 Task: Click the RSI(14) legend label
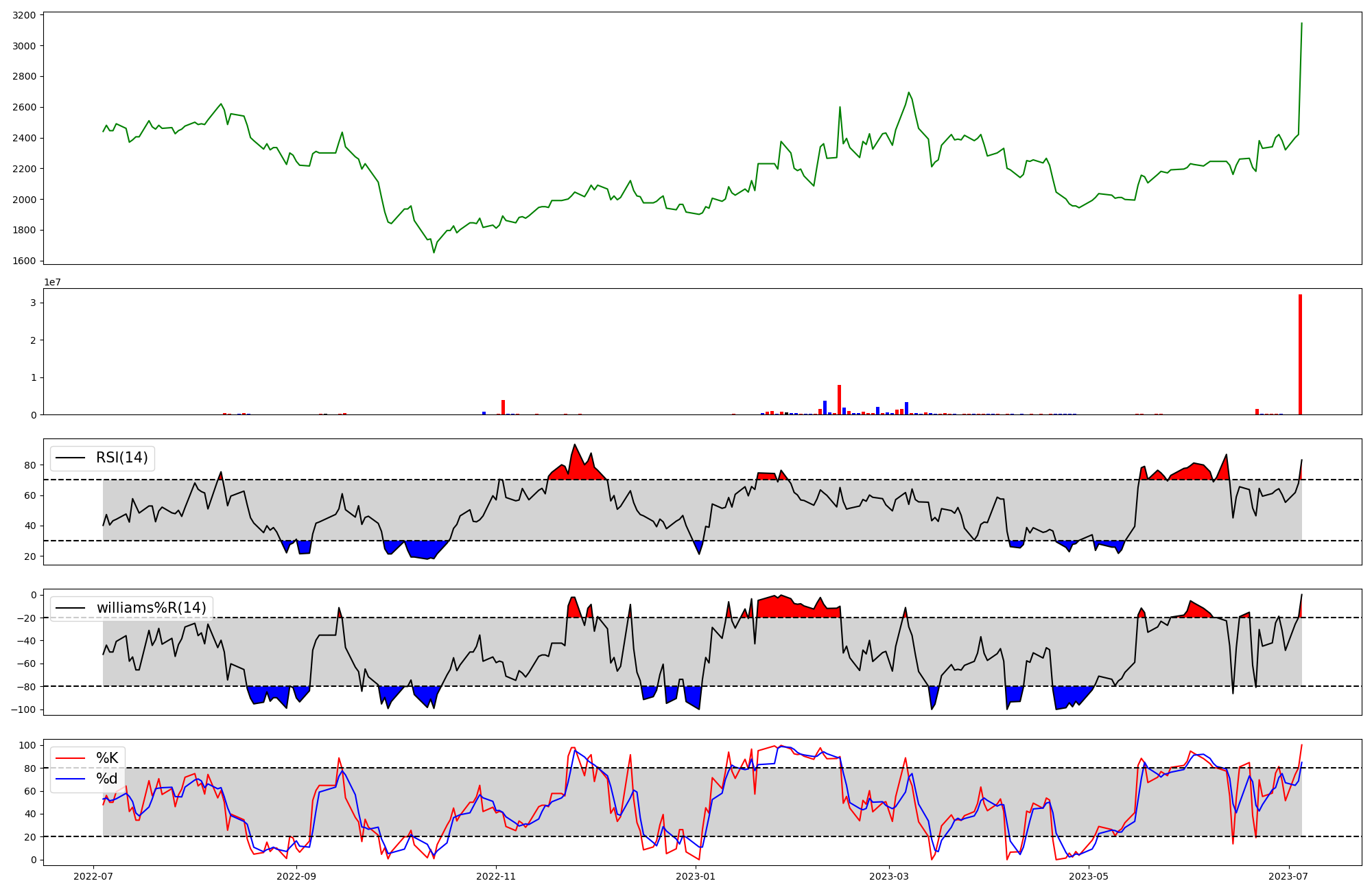click(121, 458)
